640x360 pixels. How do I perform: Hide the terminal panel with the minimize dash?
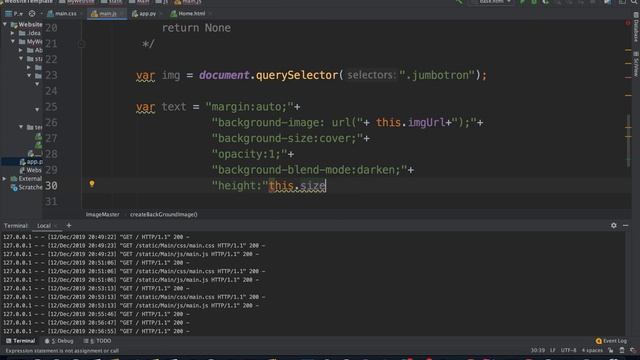click(625, 225)
